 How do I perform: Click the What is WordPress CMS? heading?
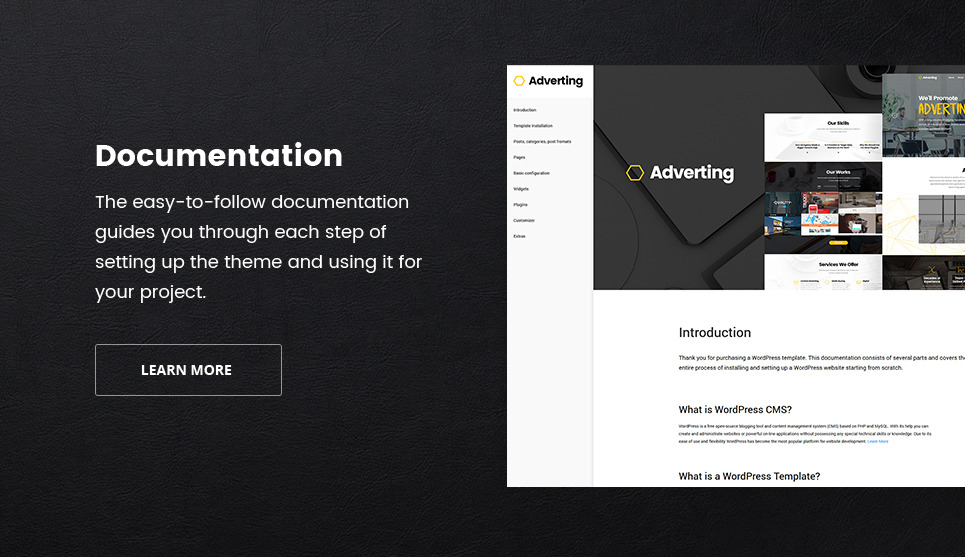[x=735, y=409]
